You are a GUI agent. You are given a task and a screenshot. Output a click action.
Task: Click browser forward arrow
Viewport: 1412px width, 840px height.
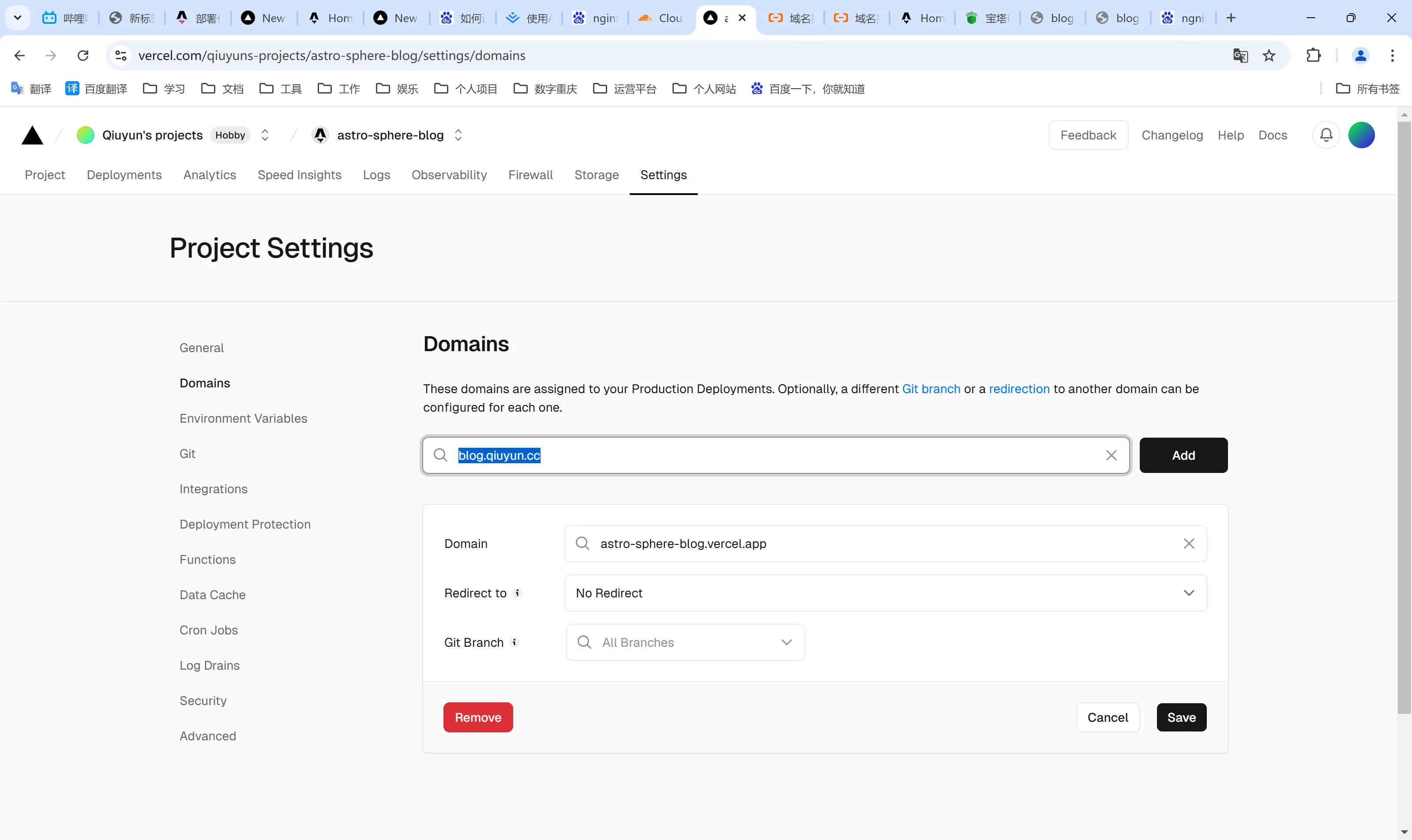click(x=51, y=56)
